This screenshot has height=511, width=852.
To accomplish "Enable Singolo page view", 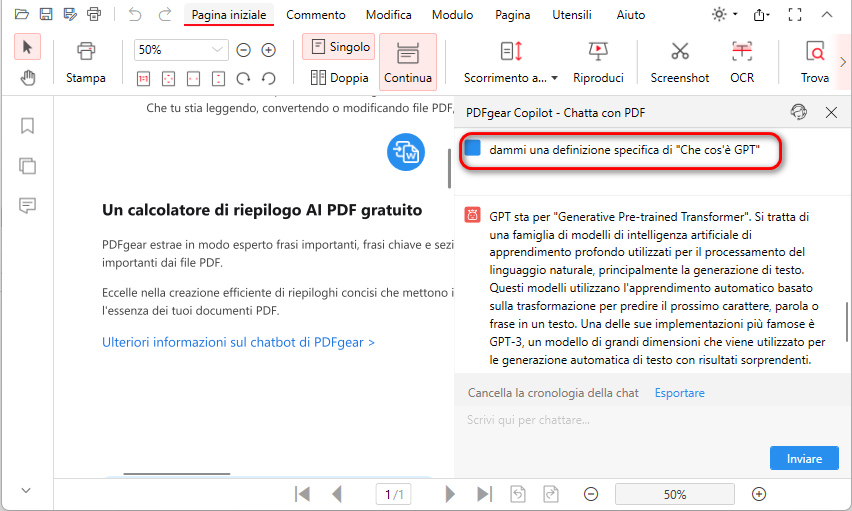I will [x=339, y=47].
